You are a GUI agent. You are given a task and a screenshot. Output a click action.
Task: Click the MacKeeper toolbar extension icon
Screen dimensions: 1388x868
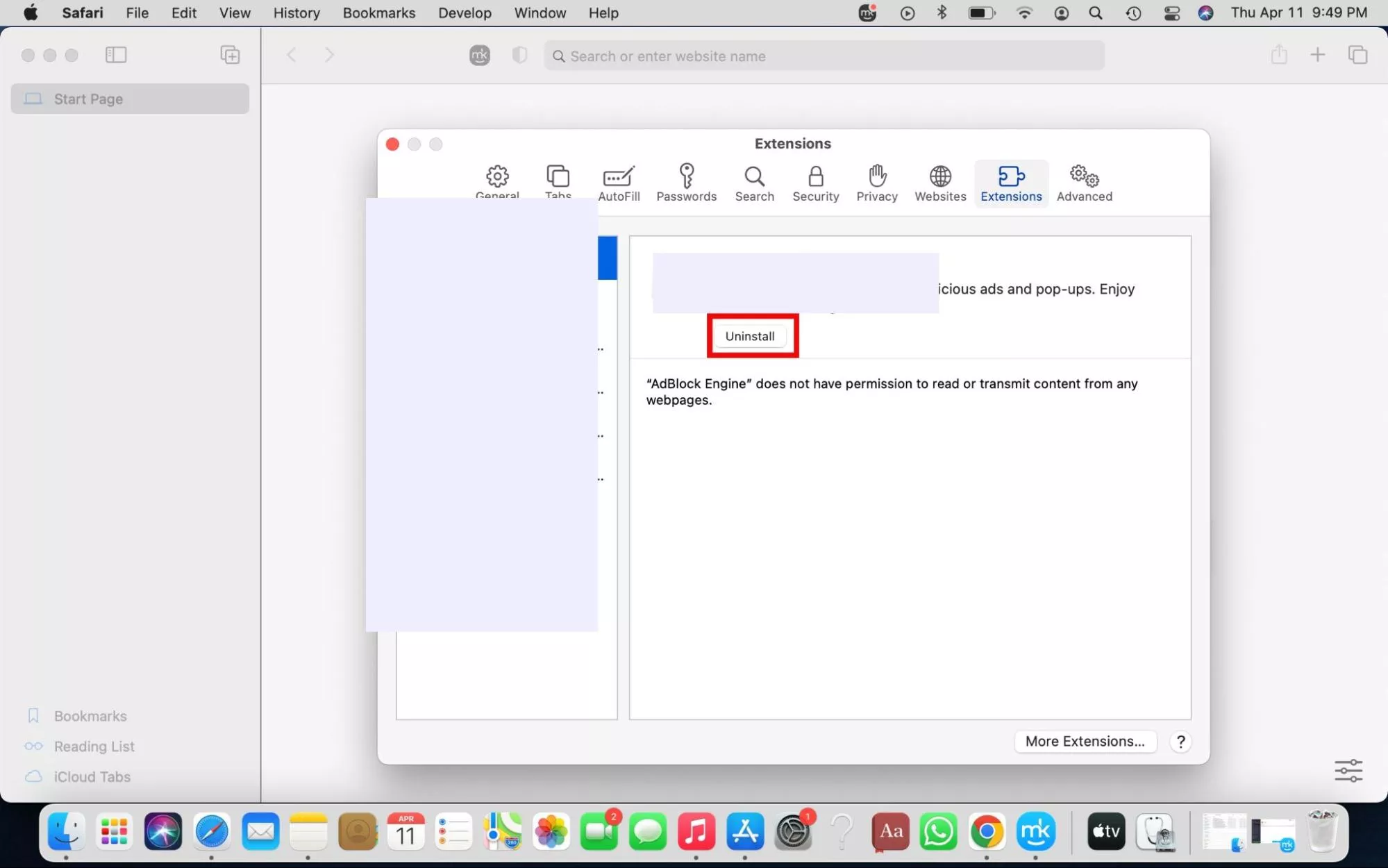(480, 56)
